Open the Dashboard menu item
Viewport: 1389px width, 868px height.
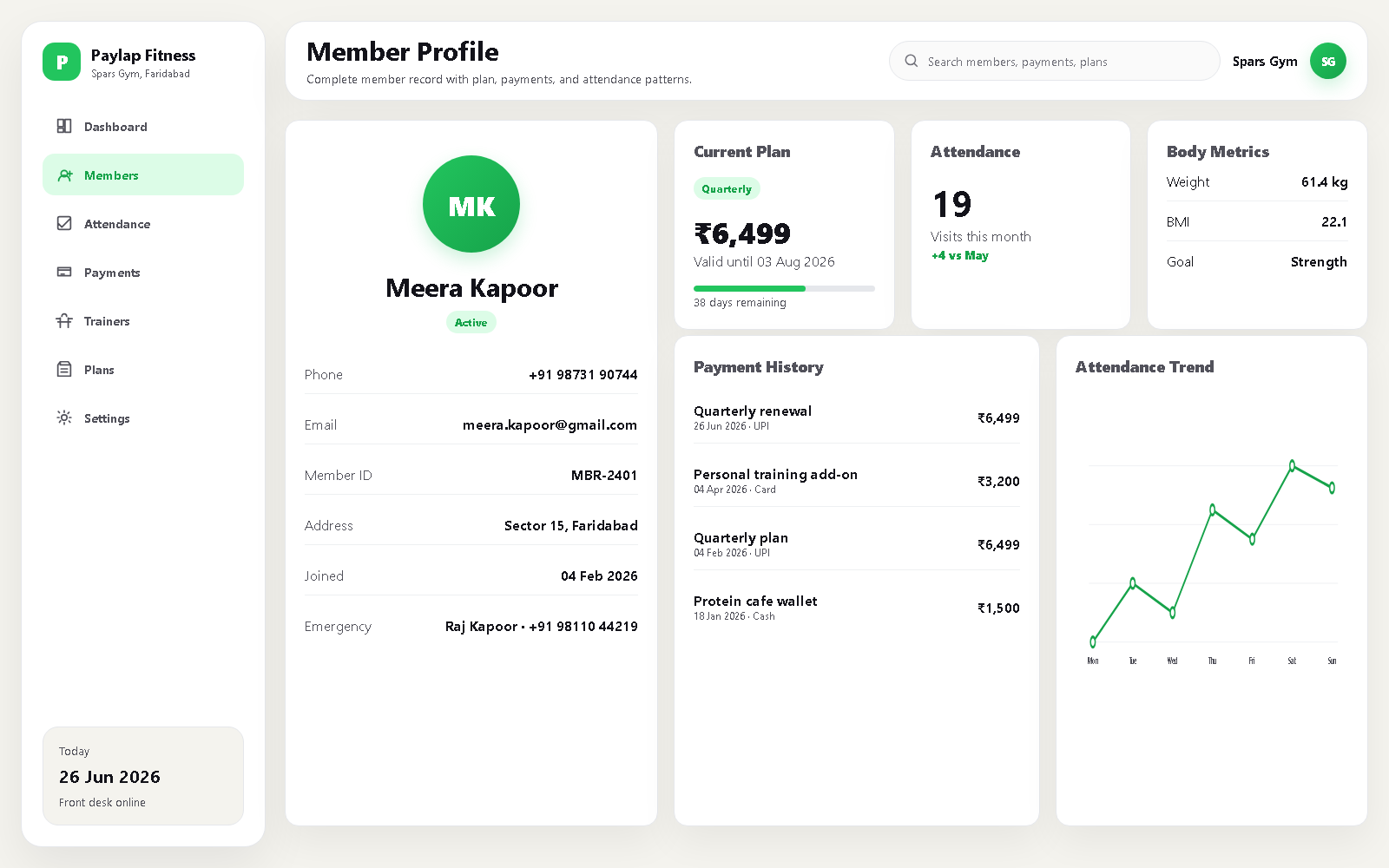(x=143, y=126)
